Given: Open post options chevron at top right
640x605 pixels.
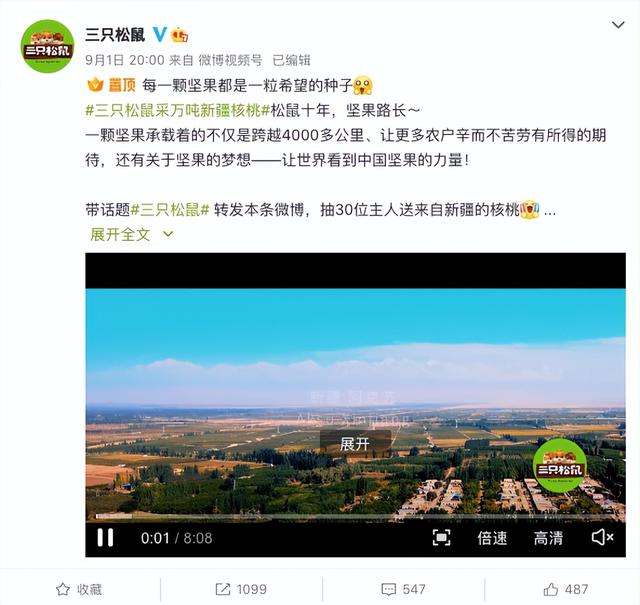Looking at the screenshot, I should coord(618,25).
